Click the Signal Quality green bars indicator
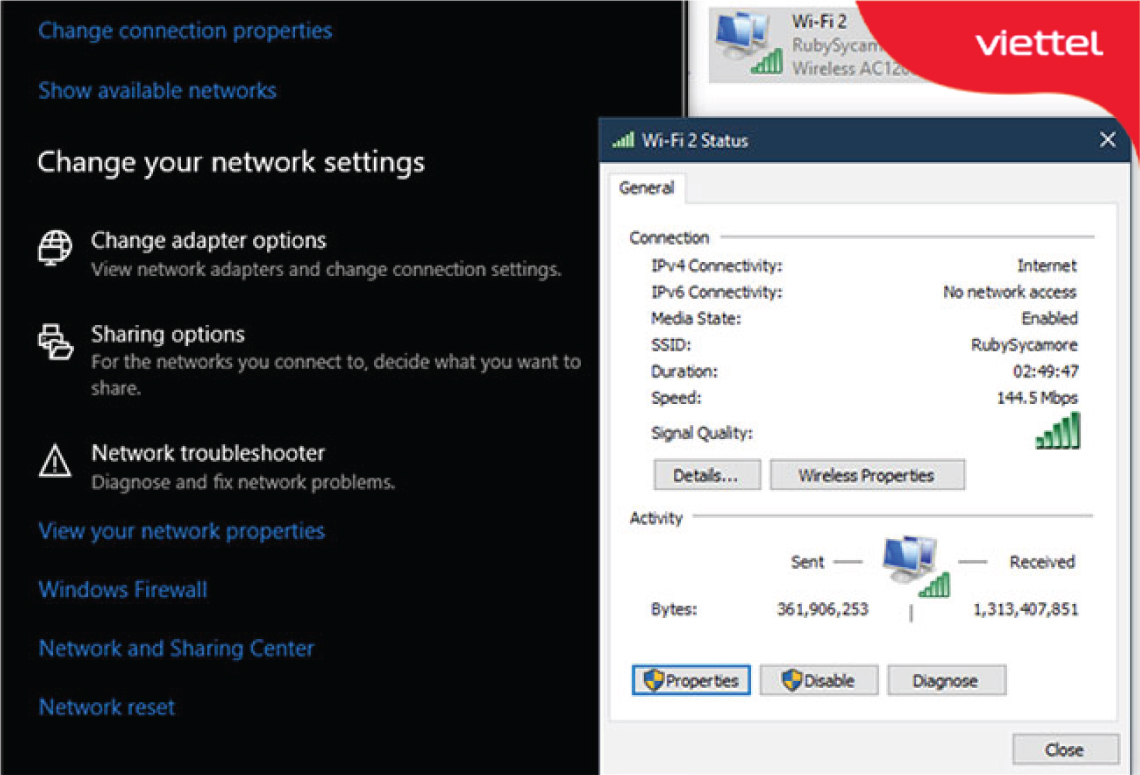1140x775 pixels. [1058, 432]
